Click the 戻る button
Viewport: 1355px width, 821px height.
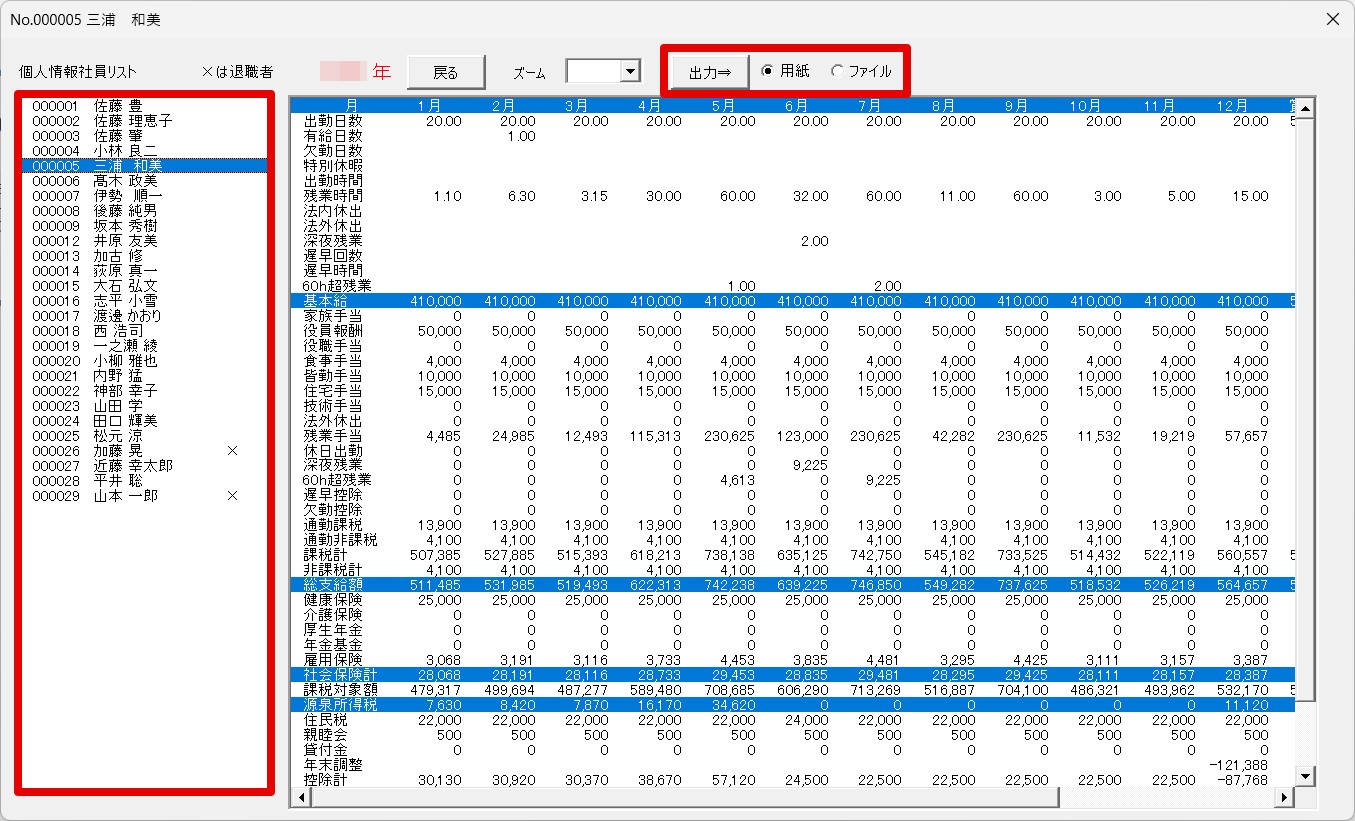(445, 72)
